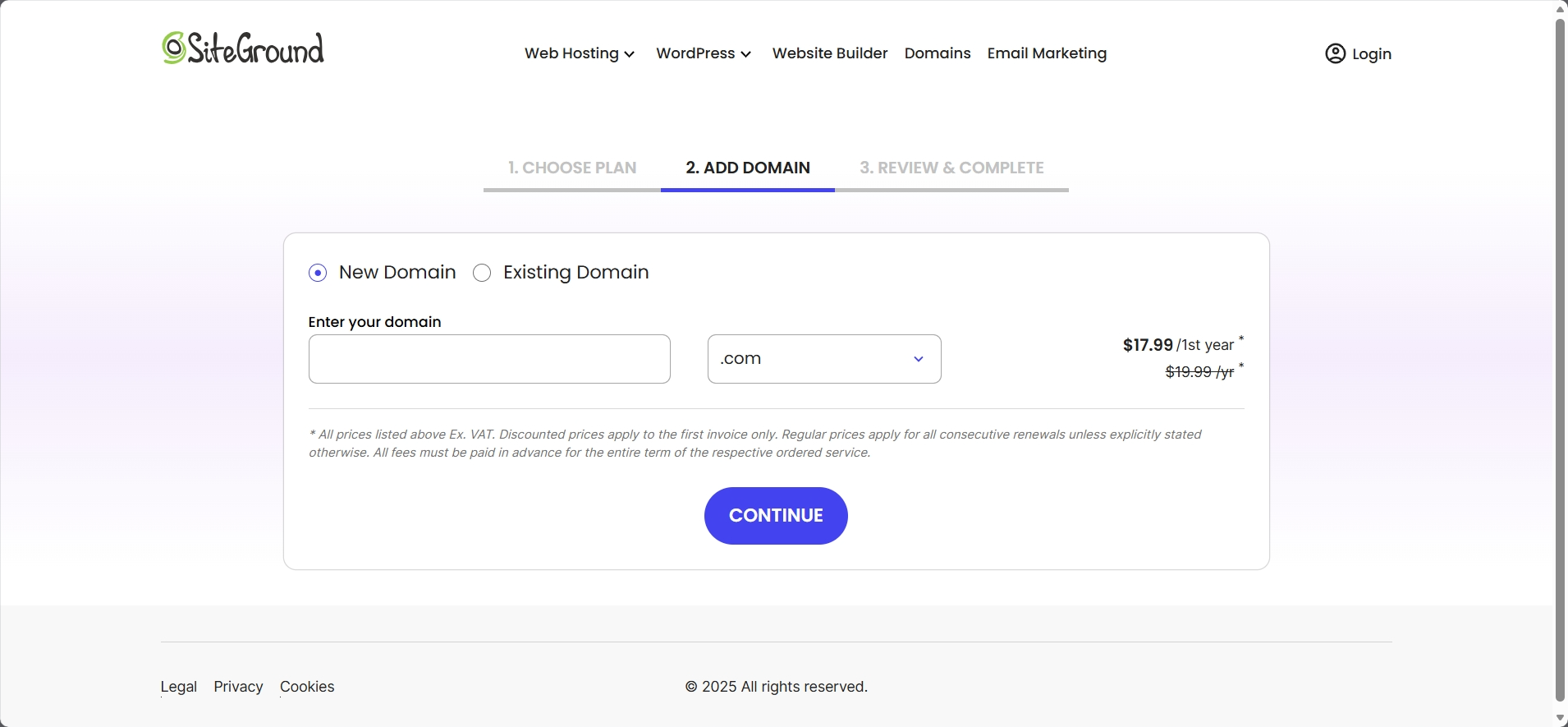
Task: Open the Cookies footer link
Action: click(307, 687)
